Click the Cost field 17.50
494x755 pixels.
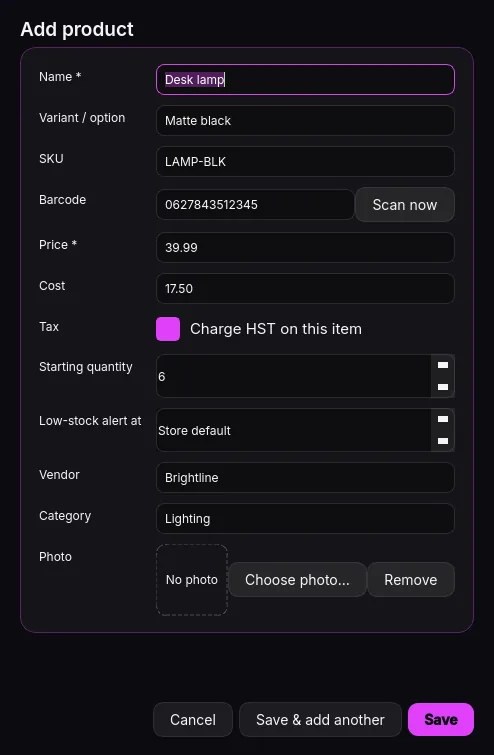point(305,288)
